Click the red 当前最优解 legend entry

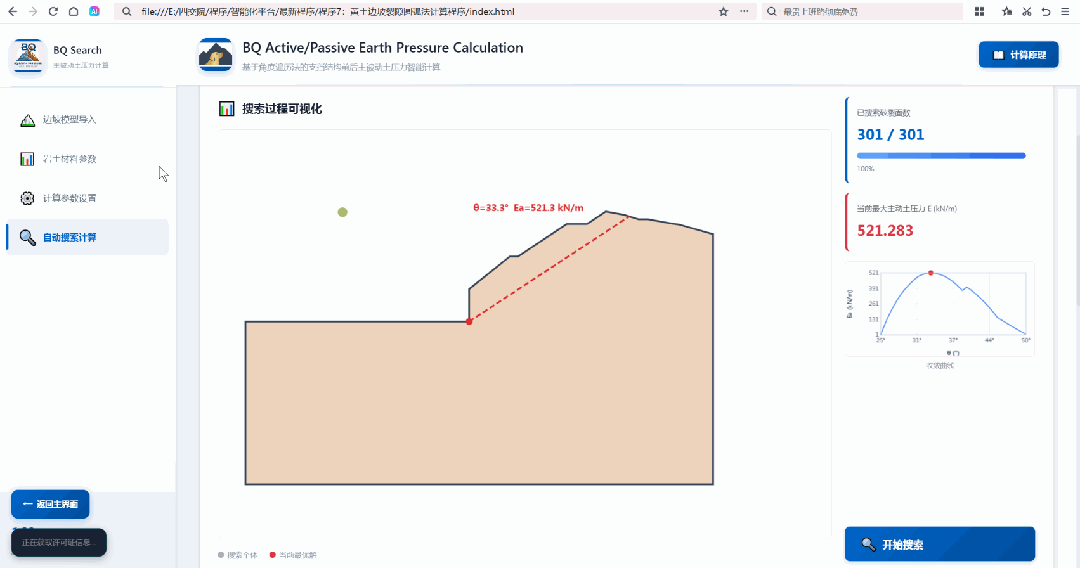coord(293,555)
